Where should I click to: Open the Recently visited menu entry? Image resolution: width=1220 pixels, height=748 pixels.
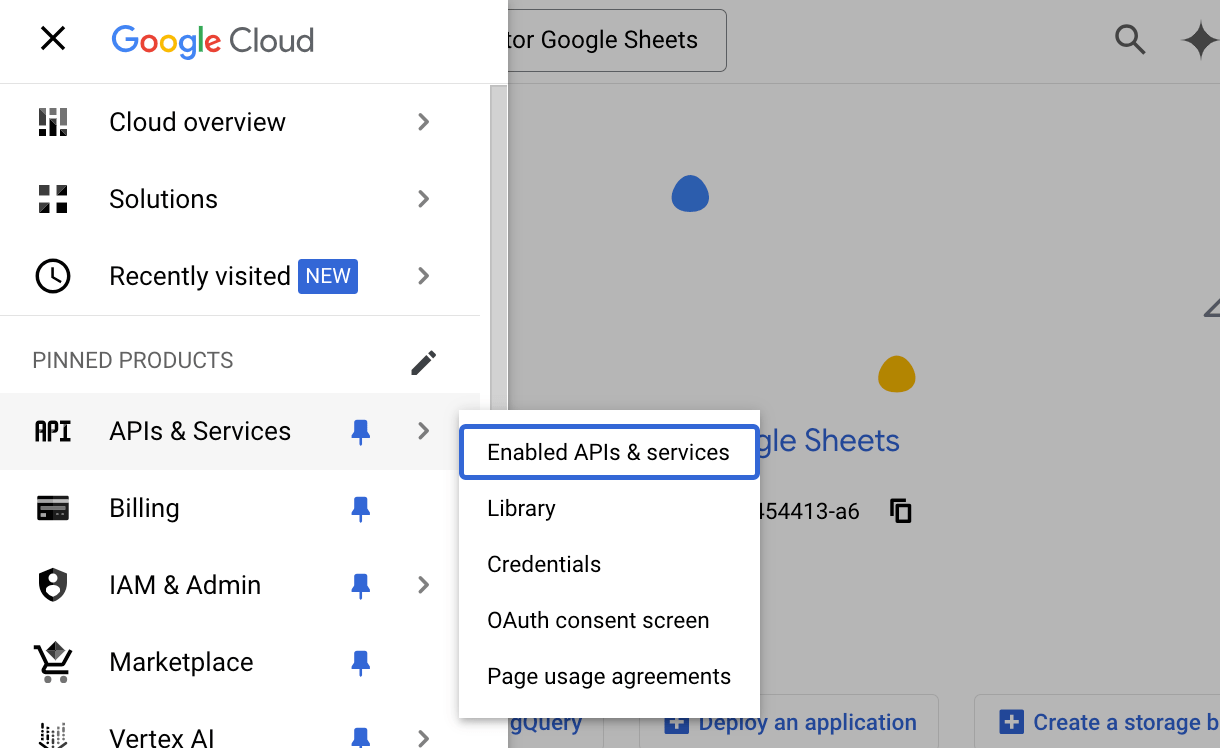pyautogui.click(x=240, y=276)
